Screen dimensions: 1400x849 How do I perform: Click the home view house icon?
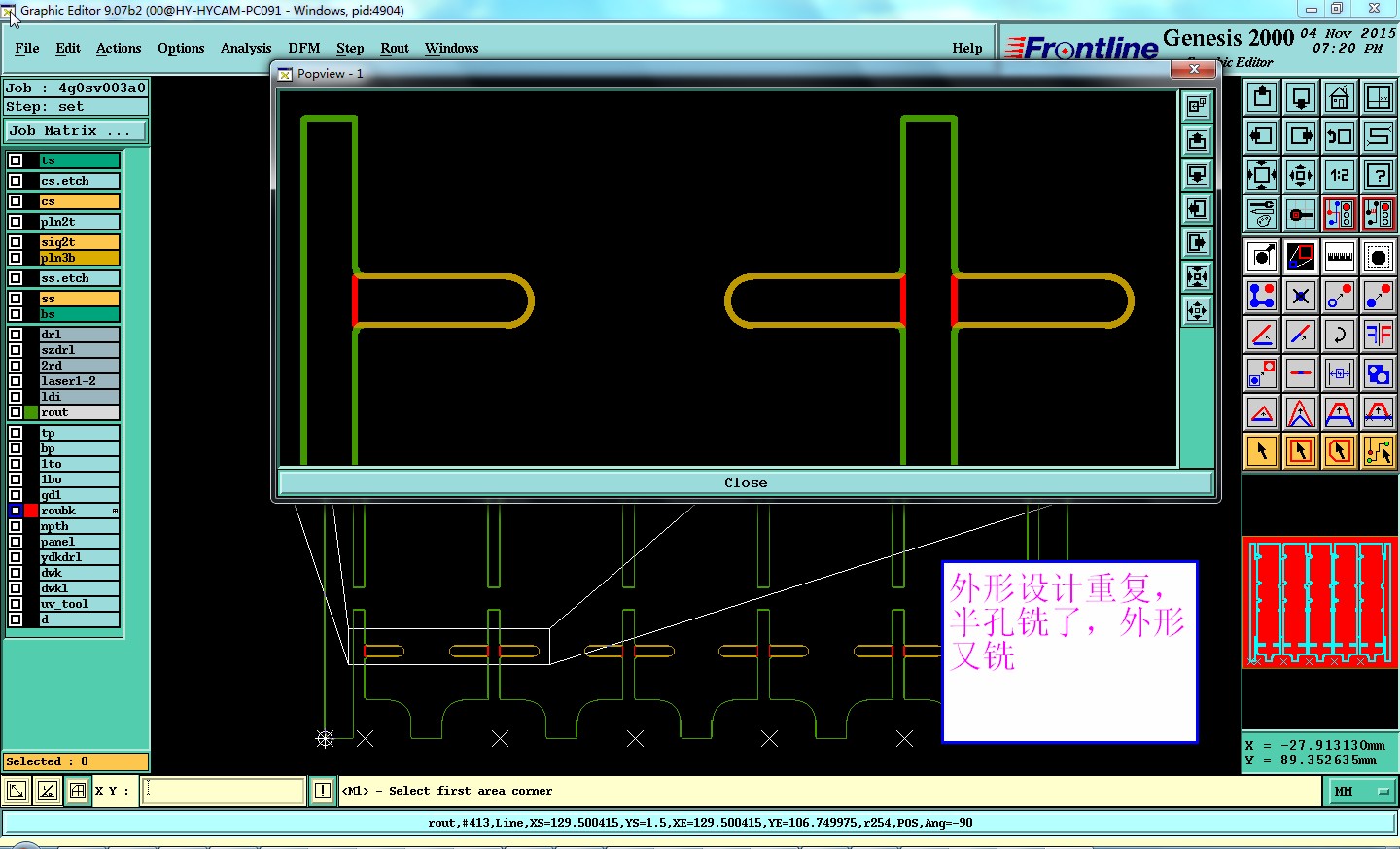1340,97
